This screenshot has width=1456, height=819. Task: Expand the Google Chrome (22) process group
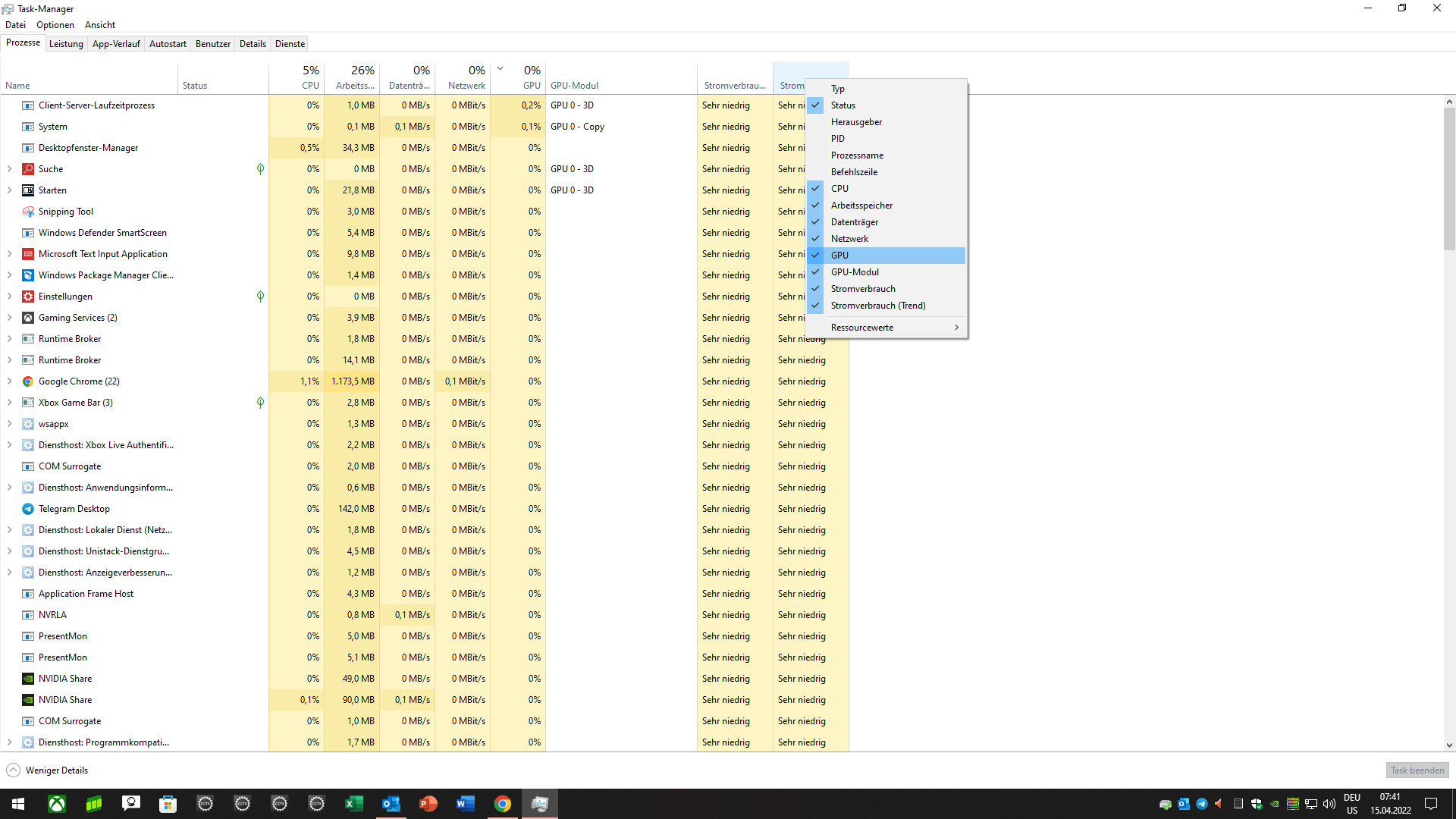click(9, 381)
